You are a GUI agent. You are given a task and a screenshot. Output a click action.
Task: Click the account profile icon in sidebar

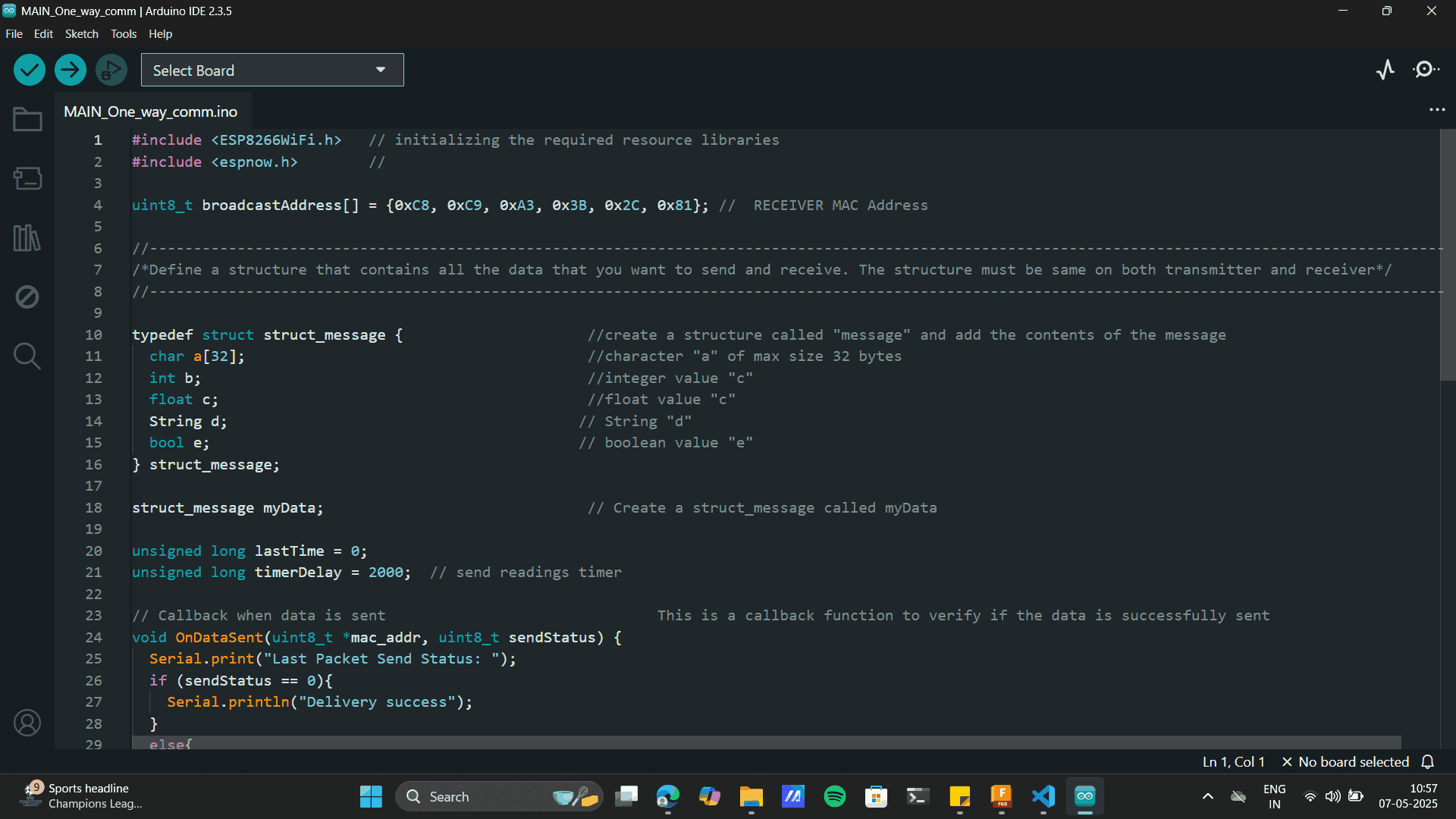(27, 723)
